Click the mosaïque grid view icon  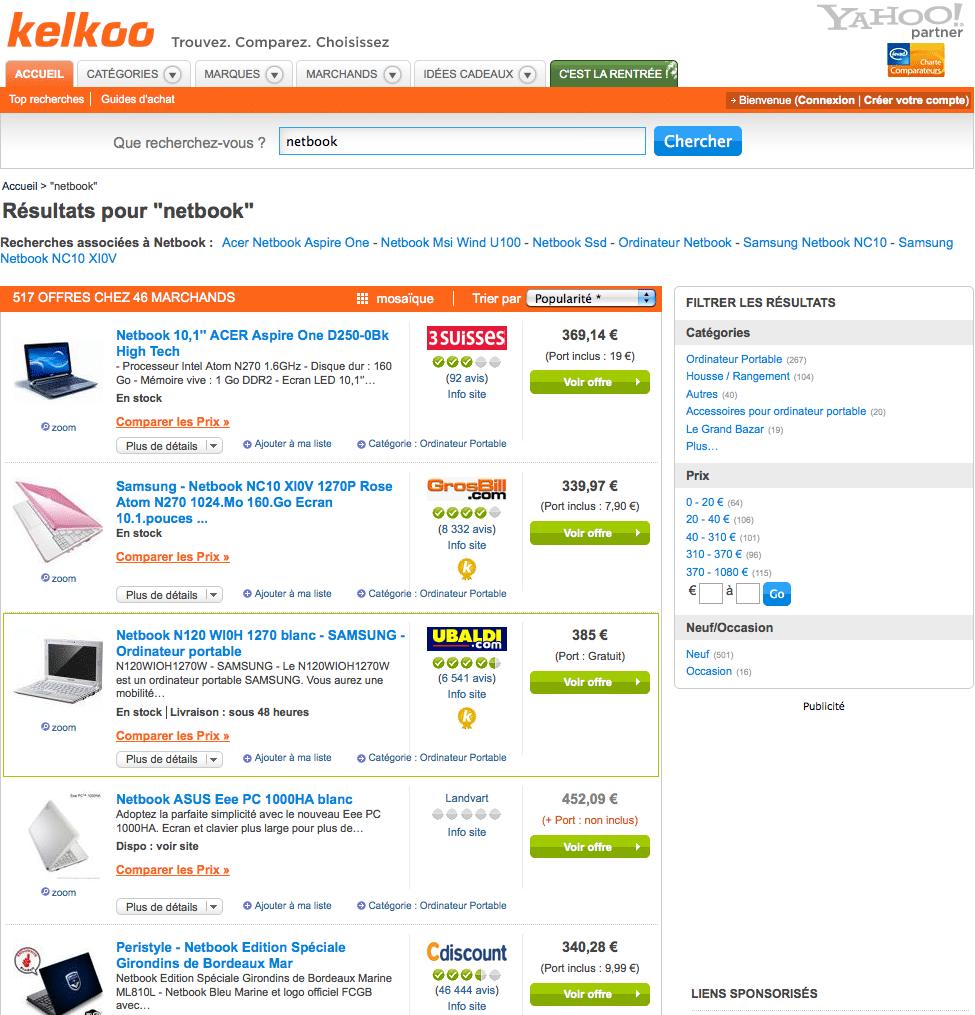point(363,298)
